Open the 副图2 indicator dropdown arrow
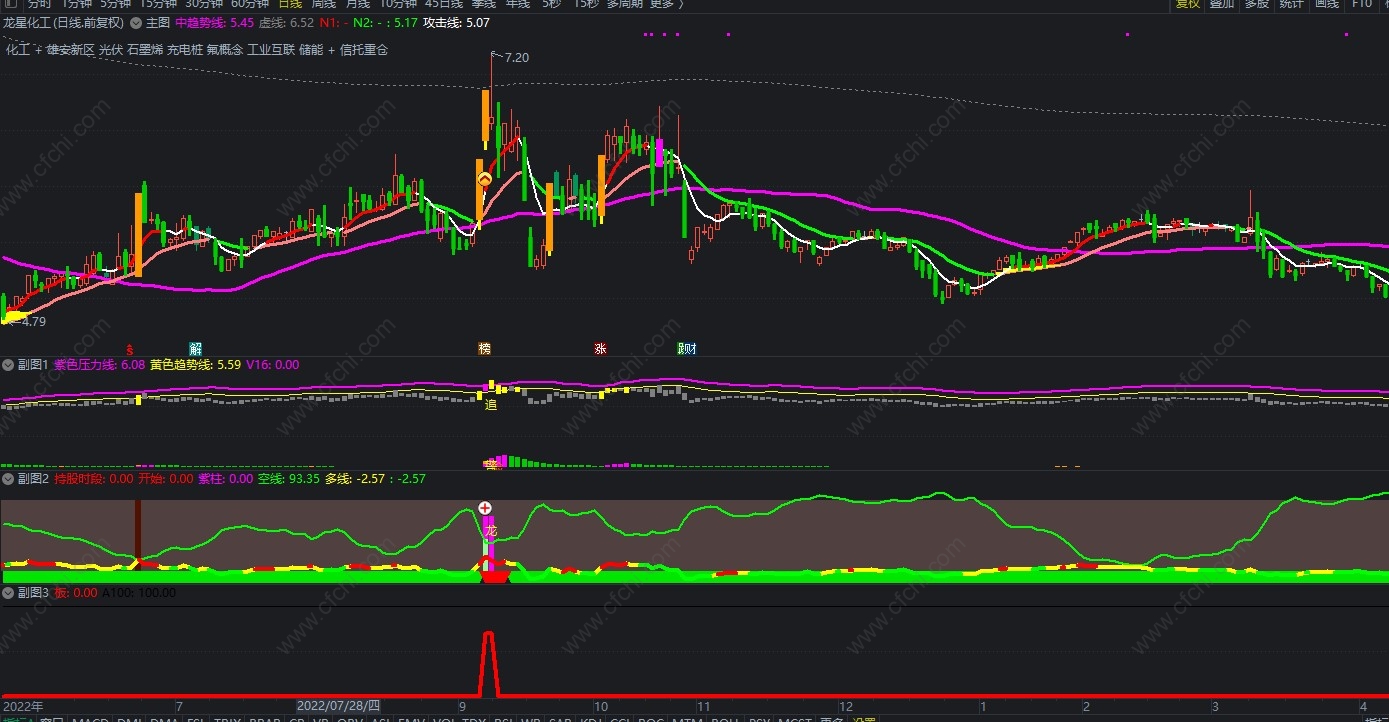Viewport: 1389px width, 722px height. [9, 479]
